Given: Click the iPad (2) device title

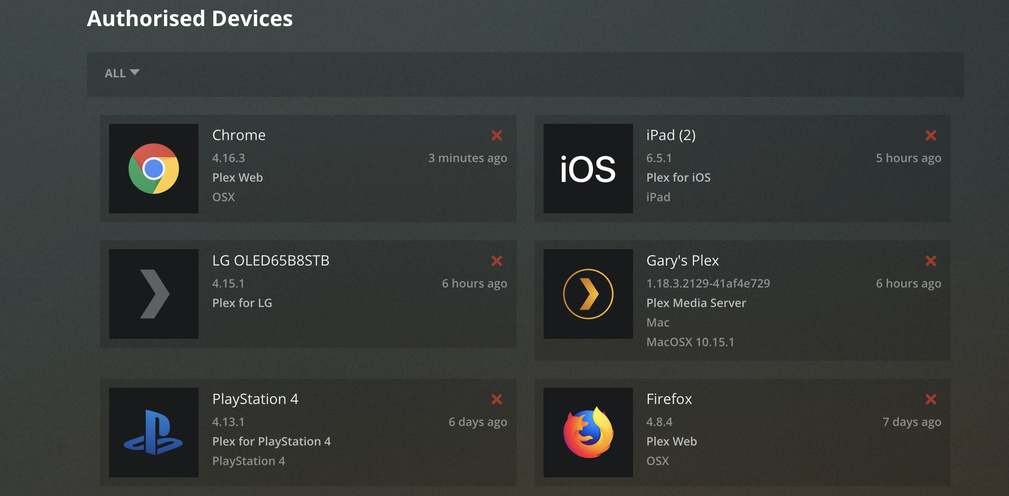Looking at the screenshot, I should coord(671,135).
